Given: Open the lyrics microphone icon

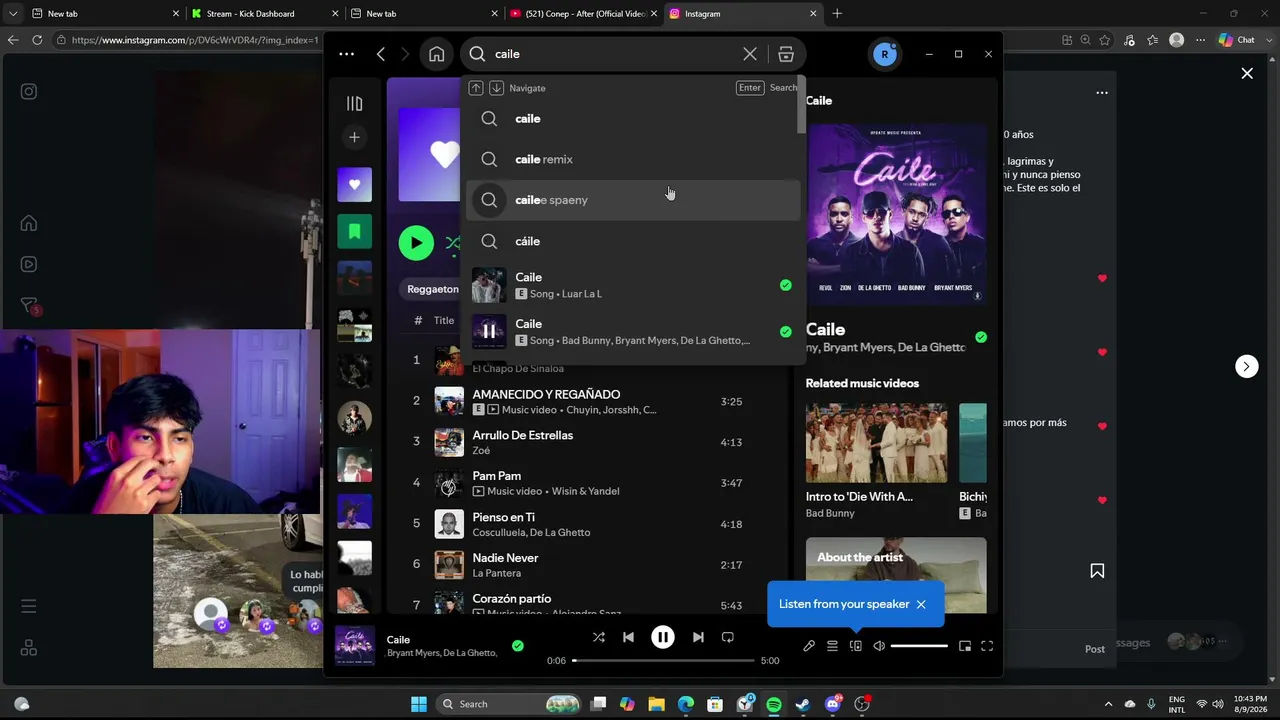Looking at the screenshot, I should 809,646.
